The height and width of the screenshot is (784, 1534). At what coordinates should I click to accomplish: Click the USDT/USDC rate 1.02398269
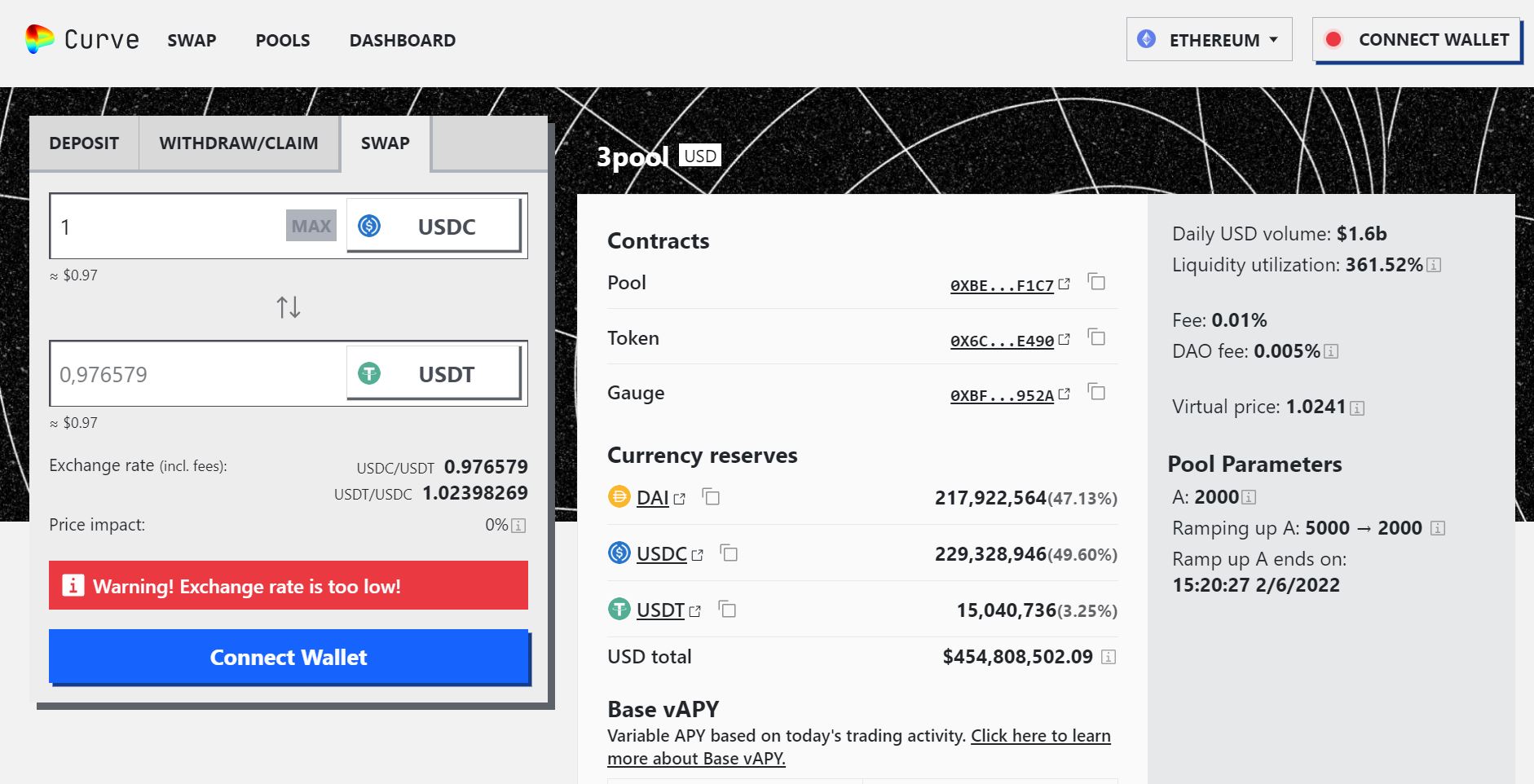click(x=475, y=493)
